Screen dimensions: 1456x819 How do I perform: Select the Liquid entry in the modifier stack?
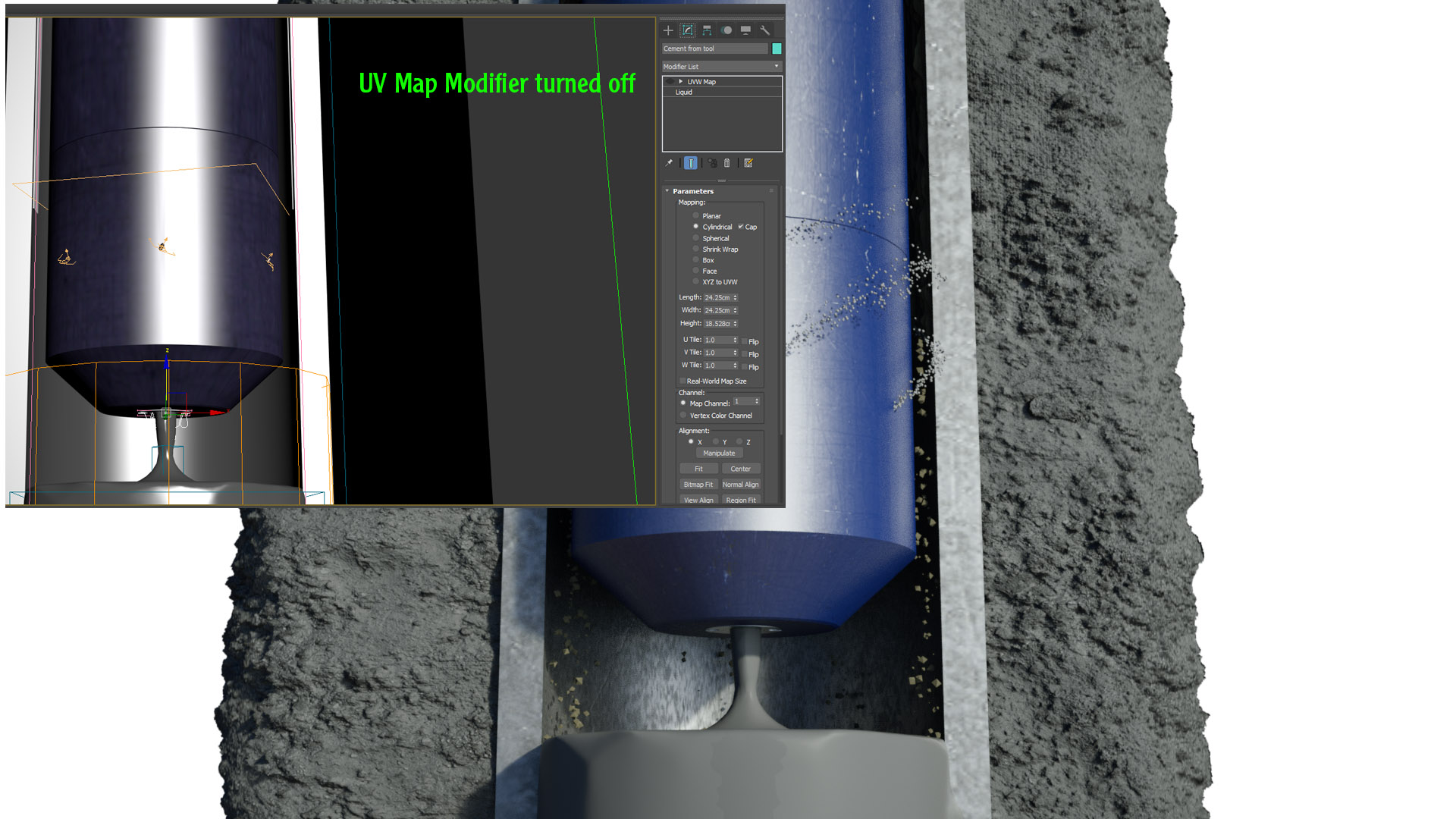683,92
